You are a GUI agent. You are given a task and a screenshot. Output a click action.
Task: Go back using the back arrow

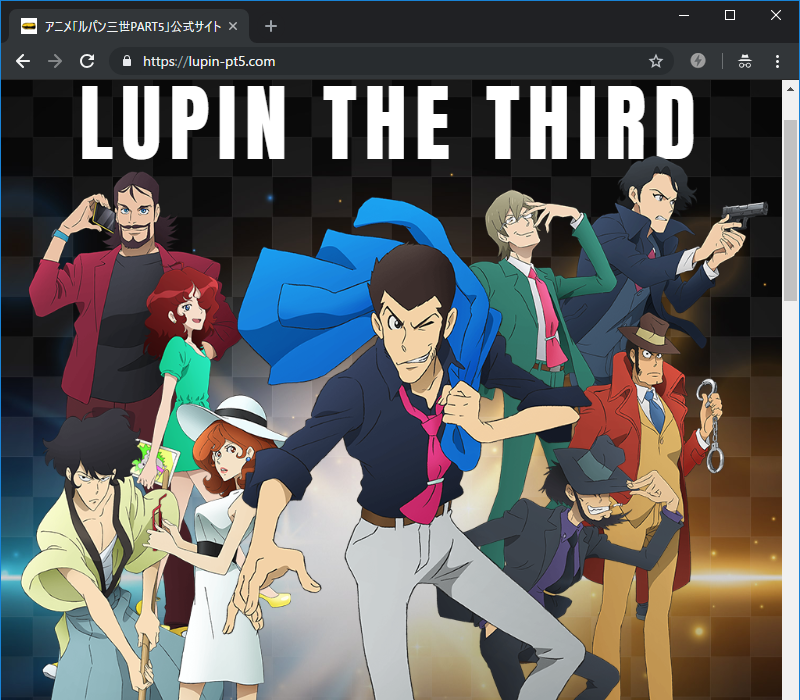tap(23, 61)
